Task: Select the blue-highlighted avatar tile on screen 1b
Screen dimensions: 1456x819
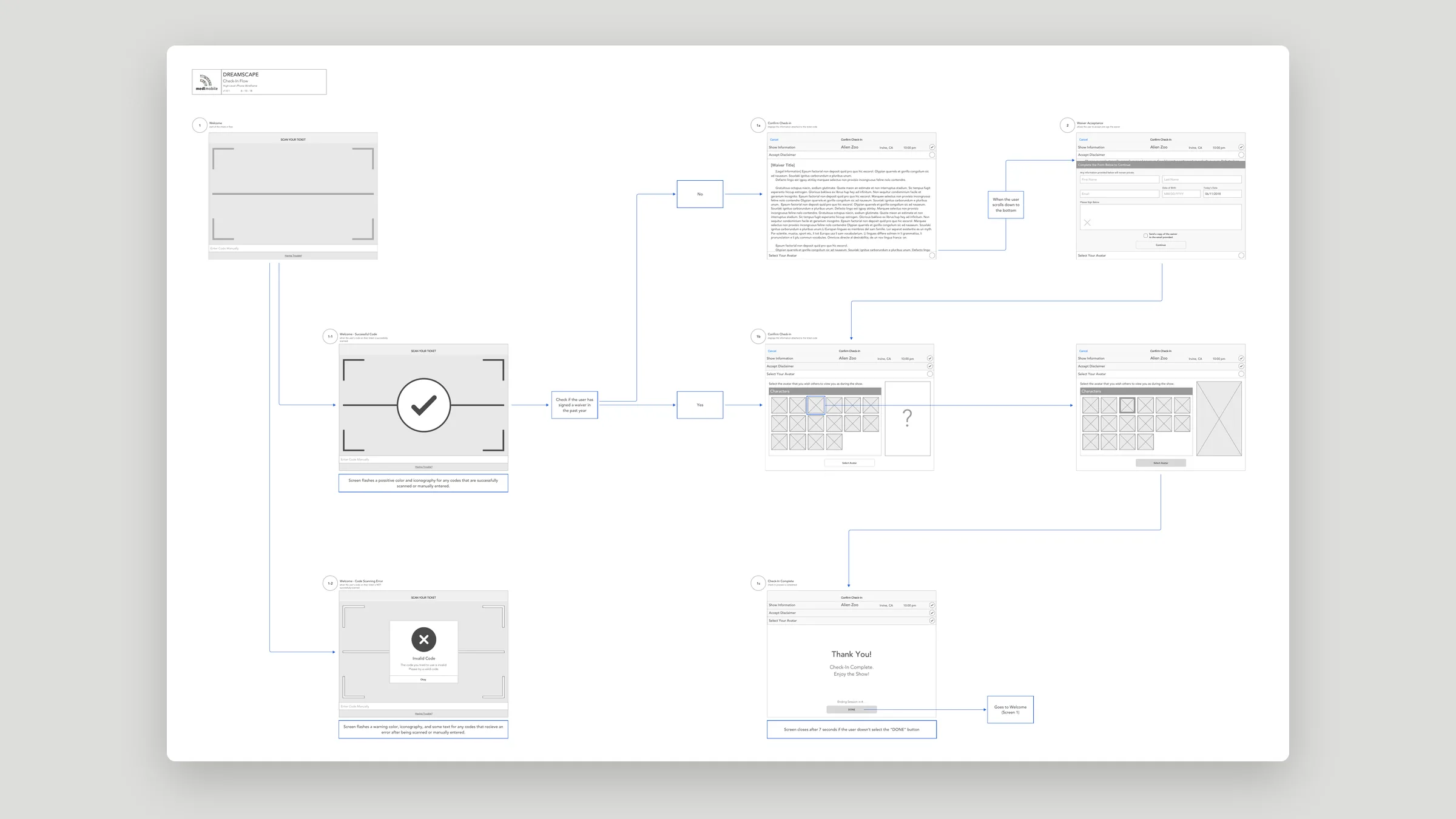Action: 816,405
